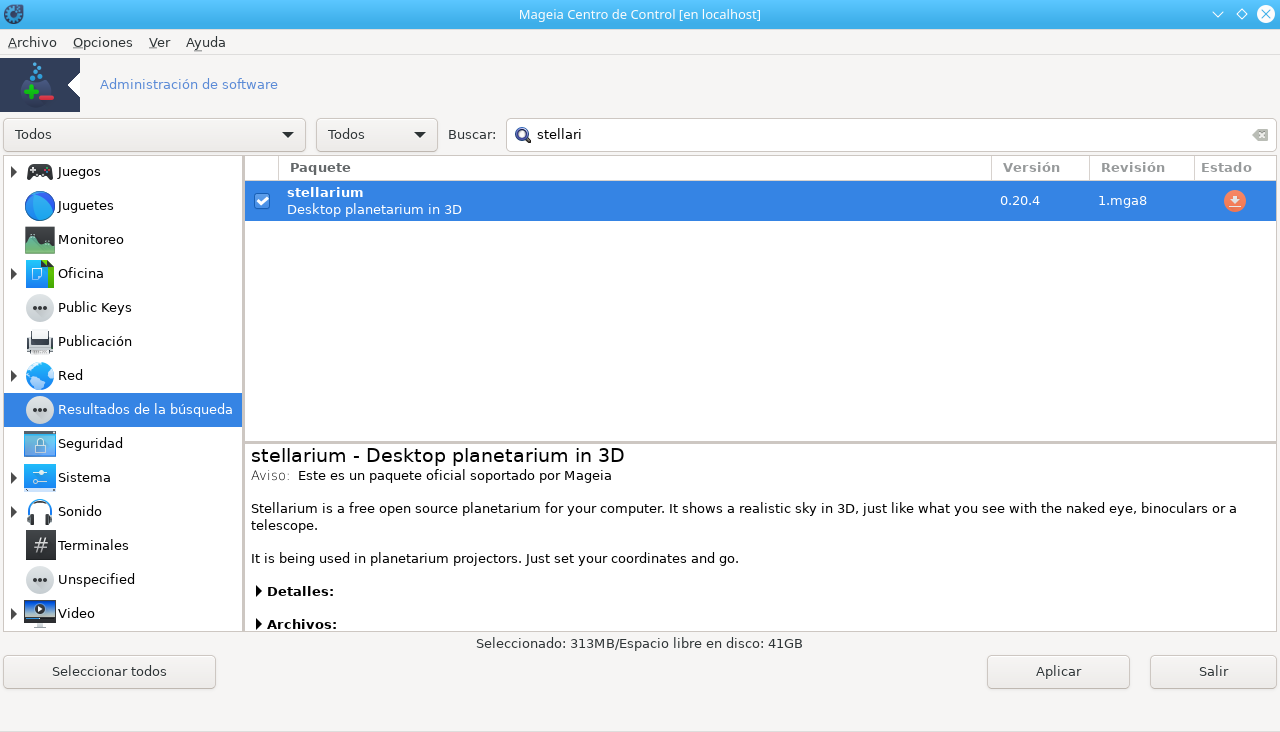This screenshot has width=1280, height=732.
Task: Open the narrow Todos dropdown beside Buscar
Action: (377, 135)
